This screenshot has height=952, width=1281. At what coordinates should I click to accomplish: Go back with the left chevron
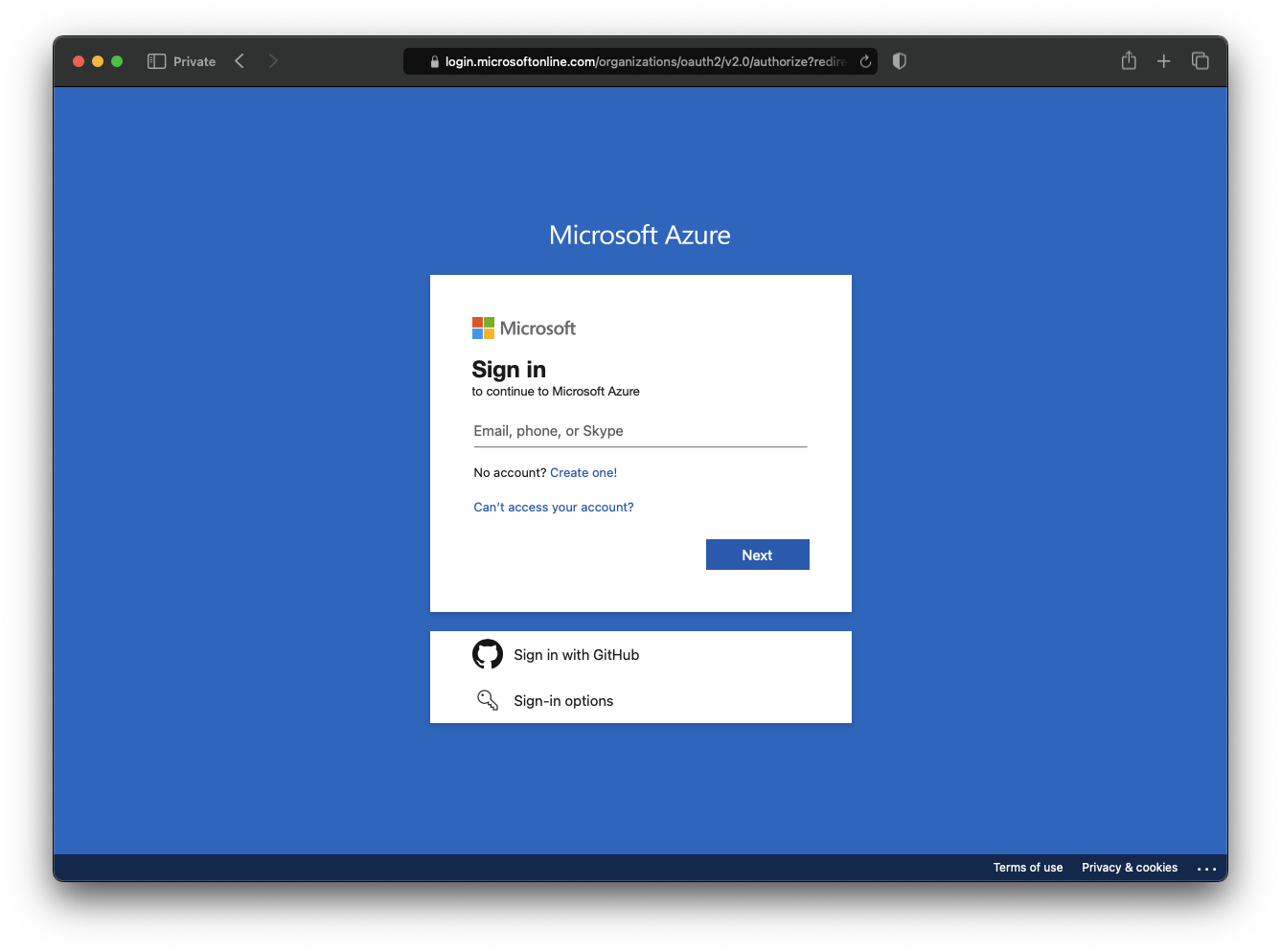240,61
